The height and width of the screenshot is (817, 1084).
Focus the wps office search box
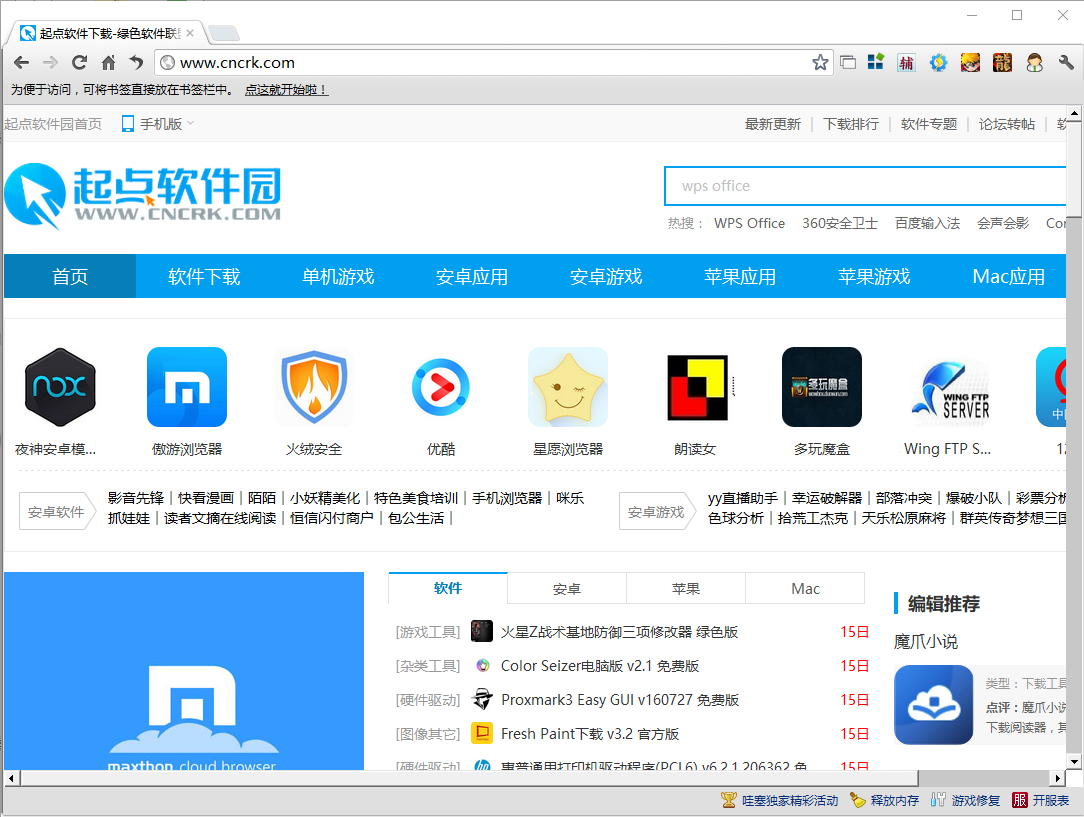click(x=865, y=186)
